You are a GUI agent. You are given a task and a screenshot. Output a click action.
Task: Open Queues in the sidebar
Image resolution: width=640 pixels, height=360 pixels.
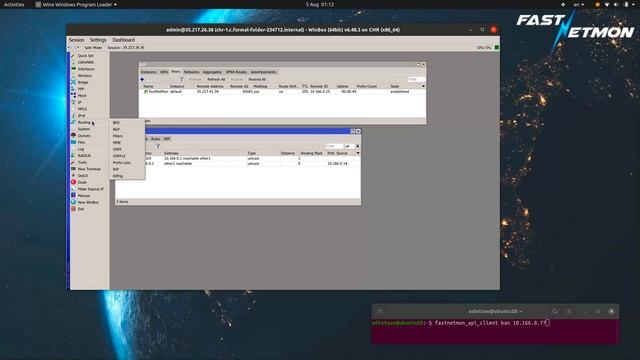point(84,136)
